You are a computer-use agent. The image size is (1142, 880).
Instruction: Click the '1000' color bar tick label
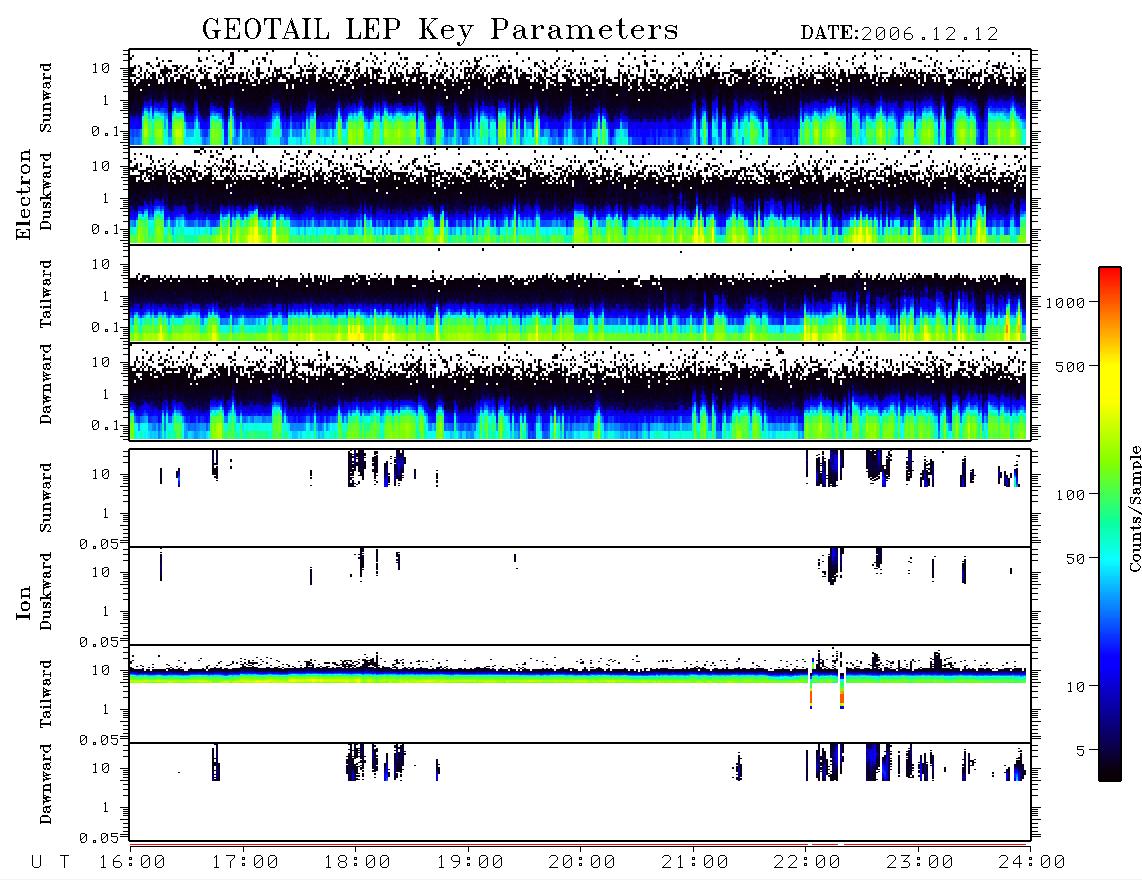(1065, 302)
